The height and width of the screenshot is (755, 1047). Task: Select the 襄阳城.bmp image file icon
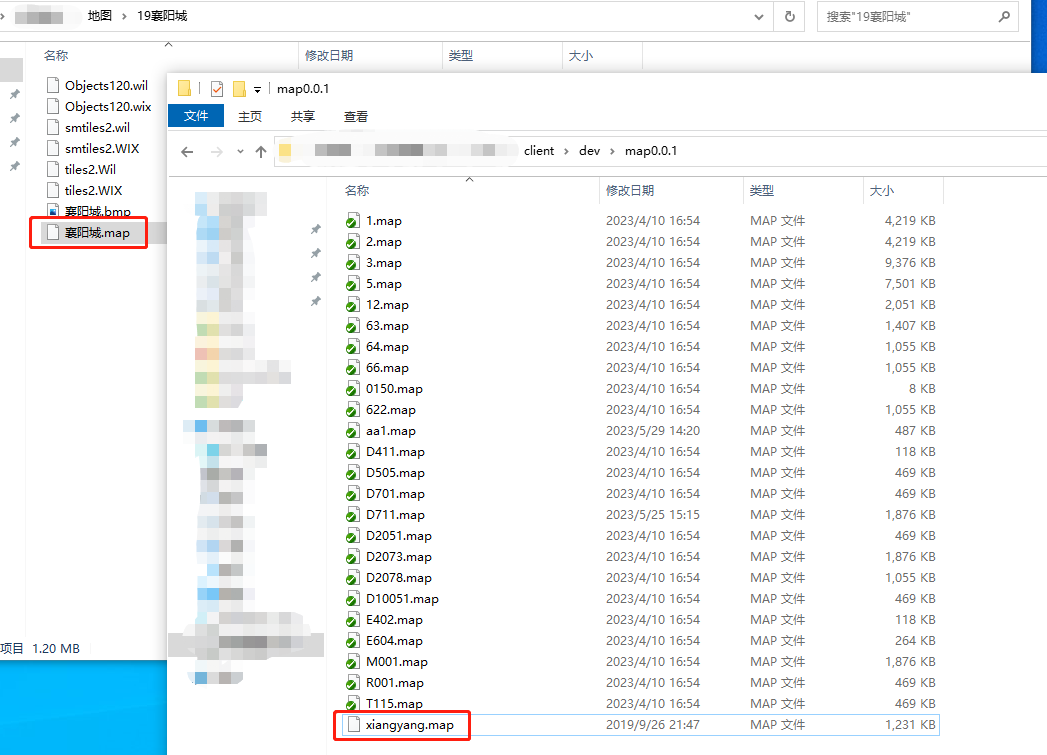point(54,212)
